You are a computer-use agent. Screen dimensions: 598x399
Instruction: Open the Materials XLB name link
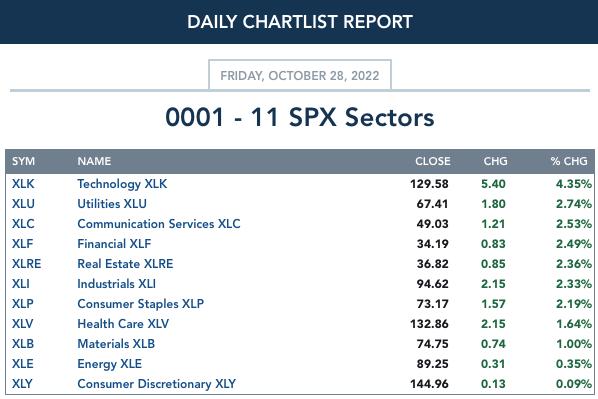click(116, 344)
